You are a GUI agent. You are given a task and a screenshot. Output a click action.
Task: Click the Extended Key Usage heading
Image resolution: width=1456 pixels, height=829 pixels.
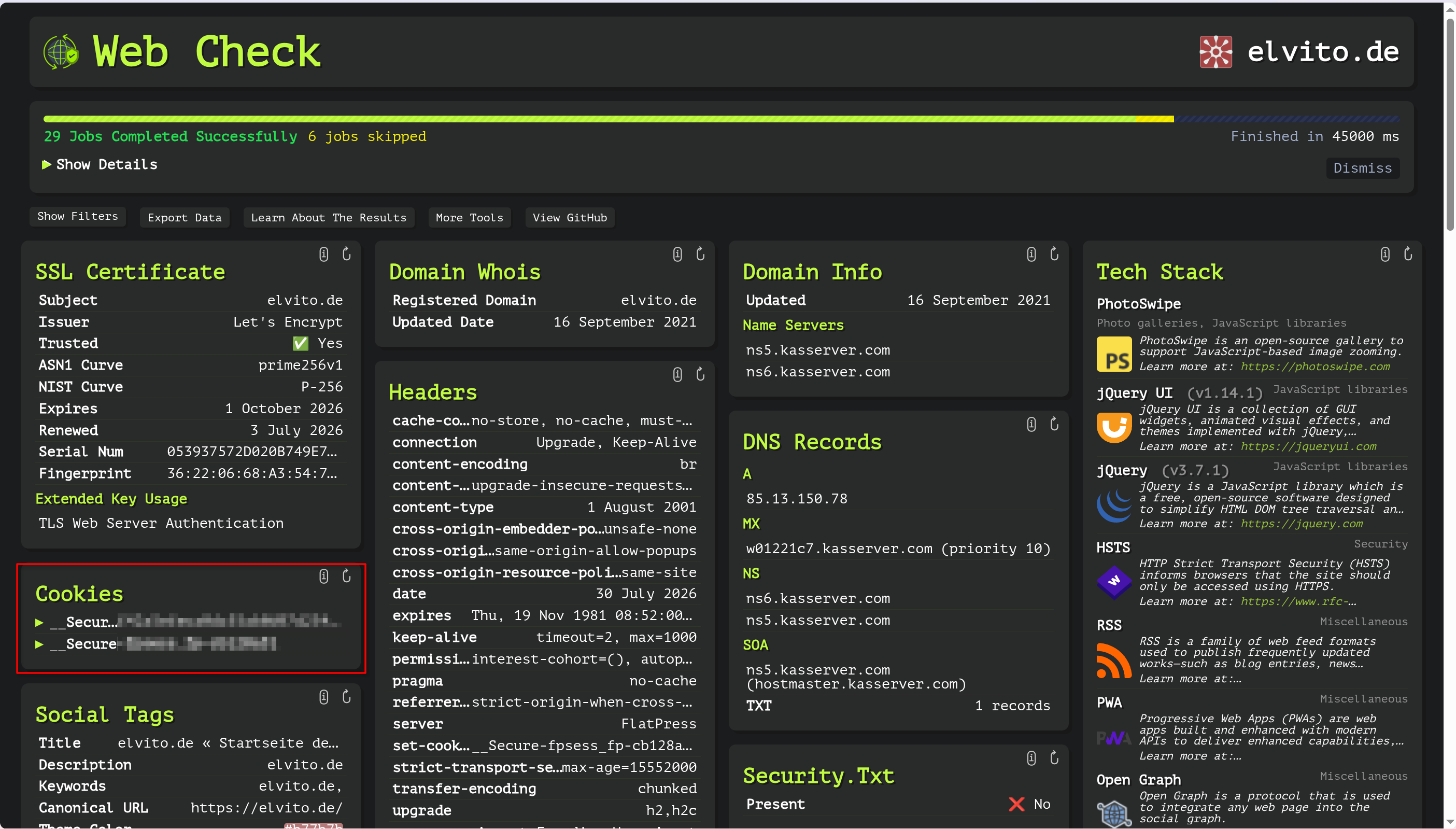(111, 499)
